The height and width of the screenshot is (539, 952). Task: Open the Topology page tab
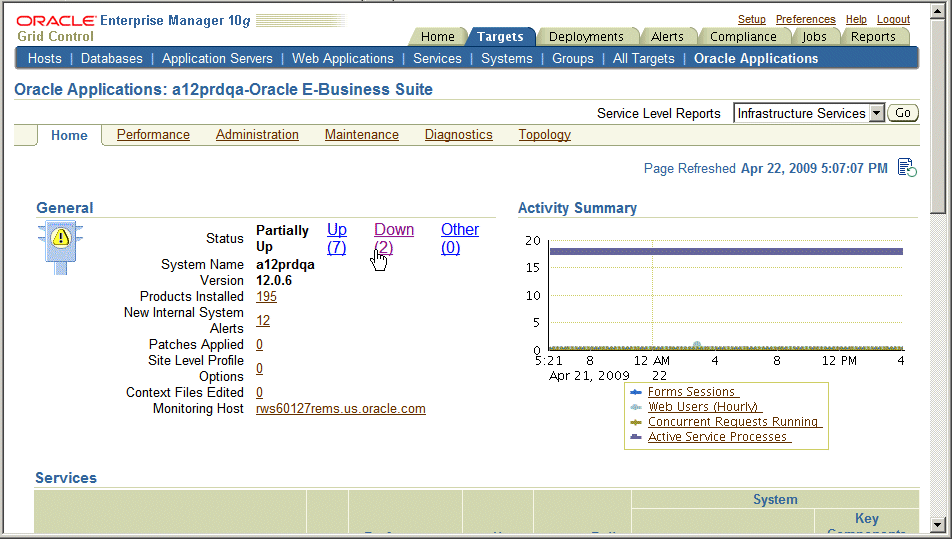(545, 134)
